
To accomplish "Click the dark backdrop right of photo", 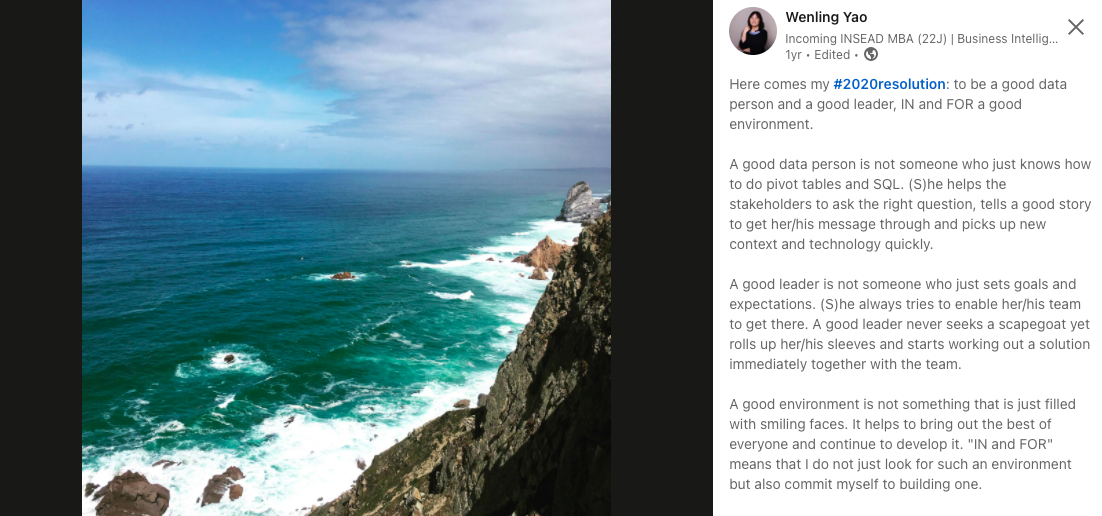I will [661, 258].
